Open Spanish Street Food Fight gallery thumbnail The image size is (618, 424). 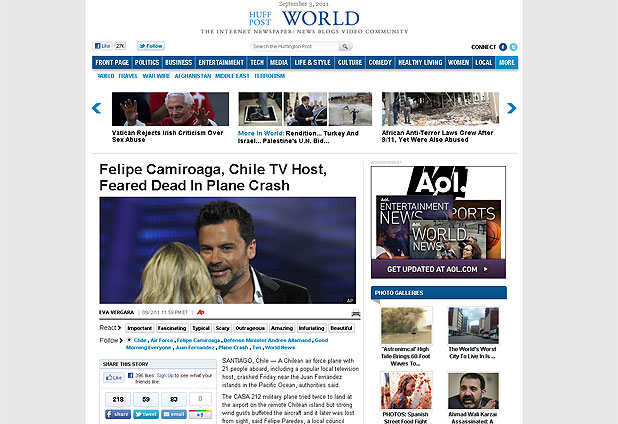tap(406, 391)
